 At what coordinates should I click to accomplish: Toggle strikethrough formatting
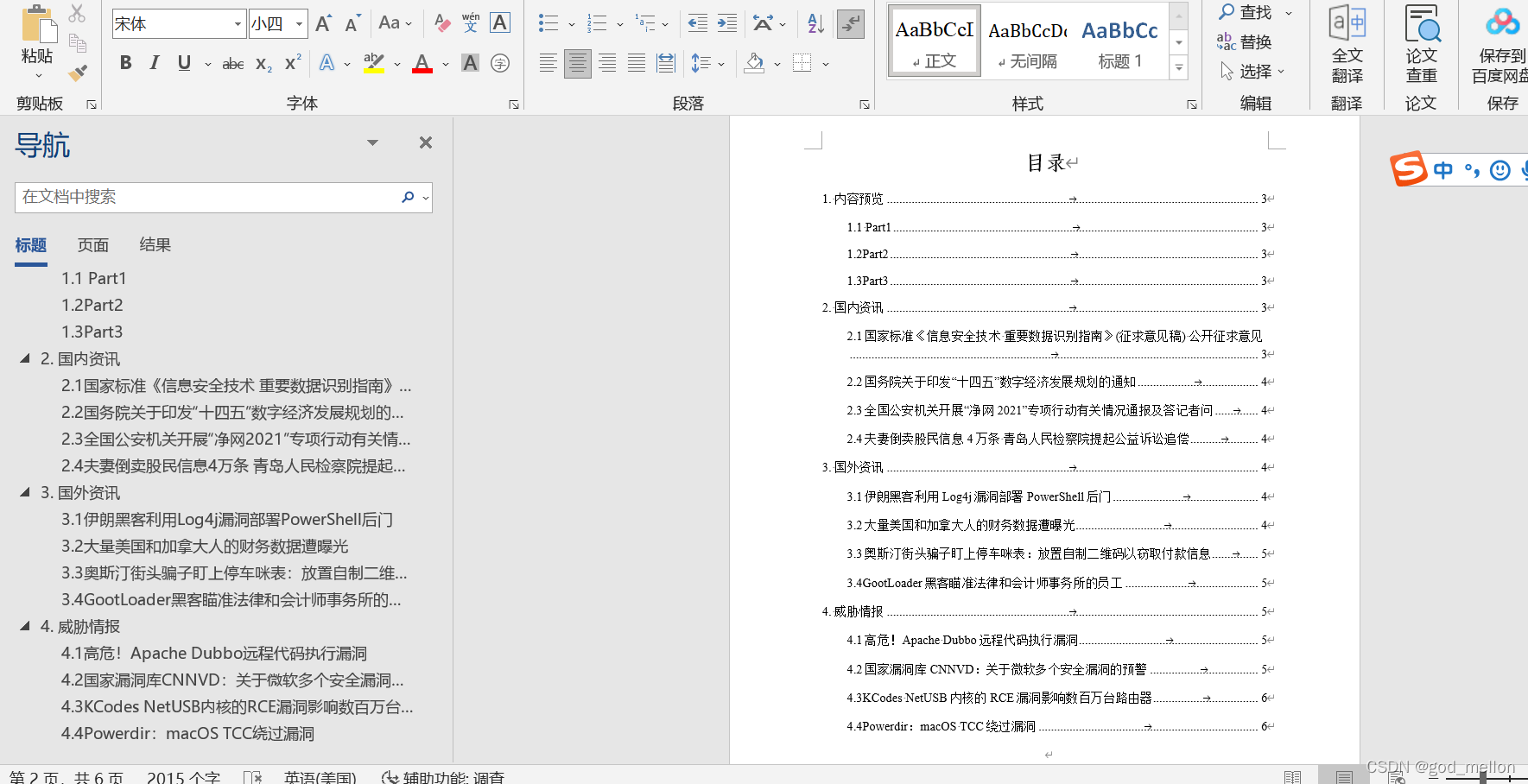click(233, 63)
